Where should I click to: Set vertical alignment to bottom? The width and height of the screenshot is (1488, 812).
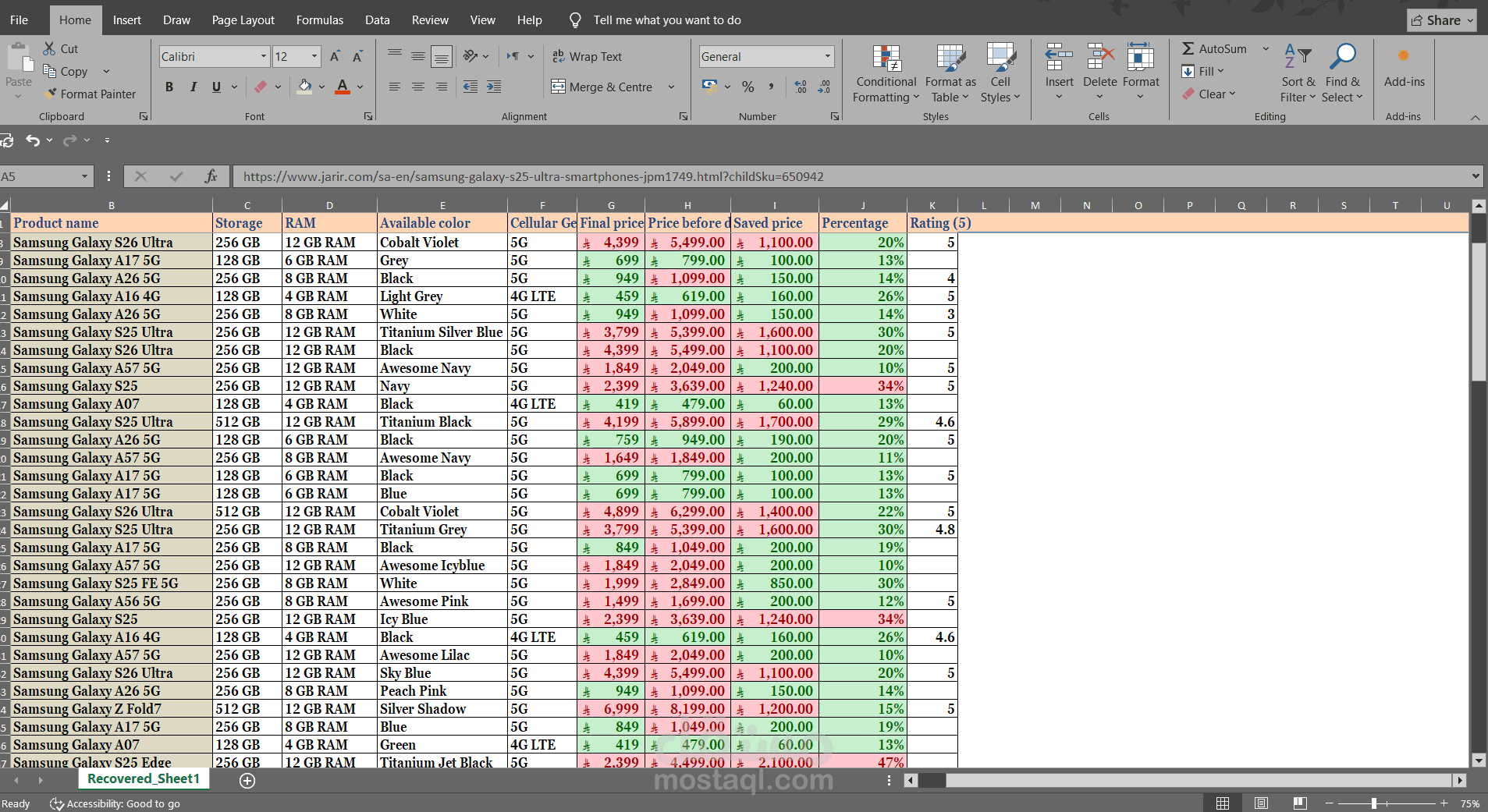point(442,56)
